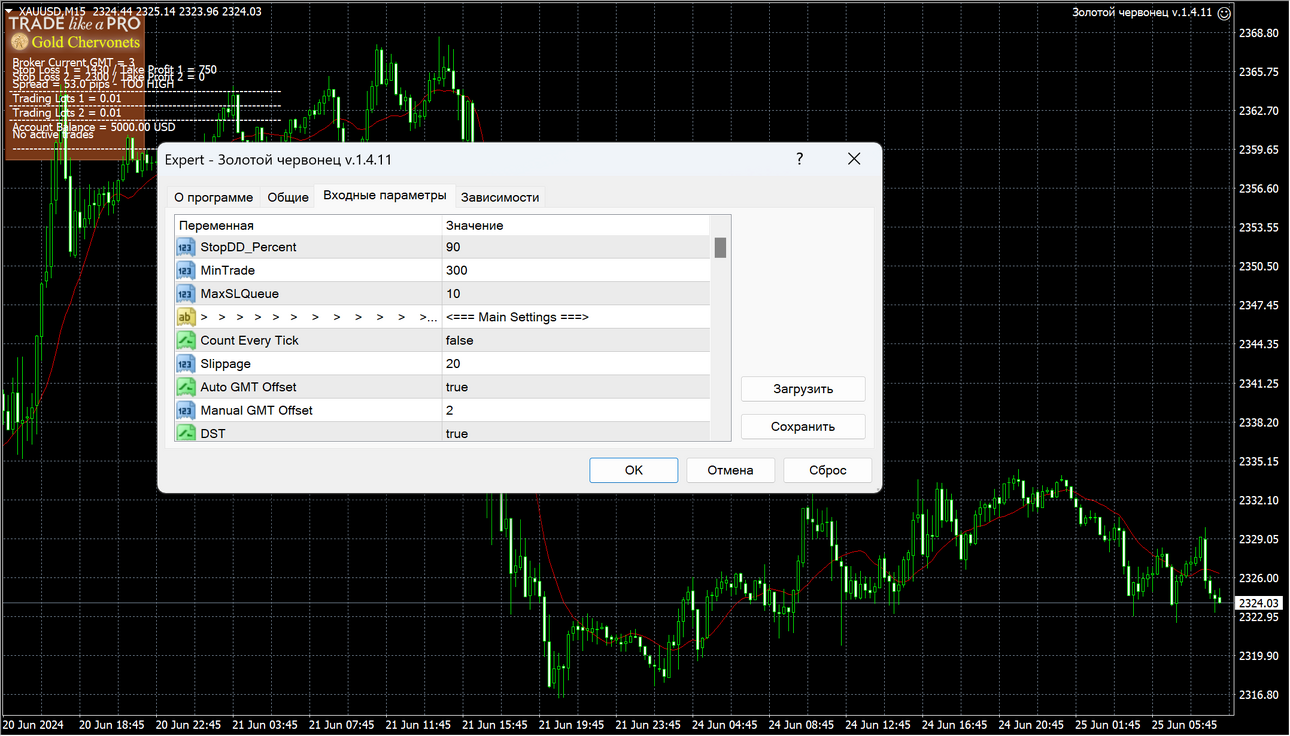Image resolution: width=1290 pixels, height=736 pixels.
Task: Click the MinTrade integer type icon
Action: 185,270
